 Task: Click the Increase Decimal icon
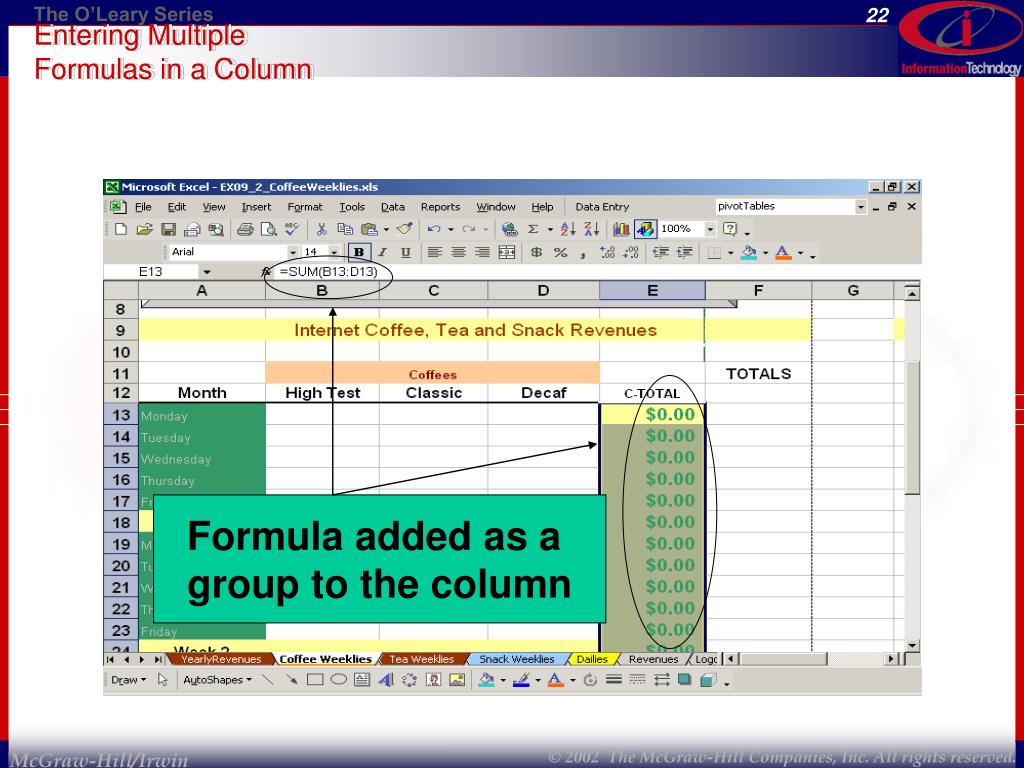(607, 253)
